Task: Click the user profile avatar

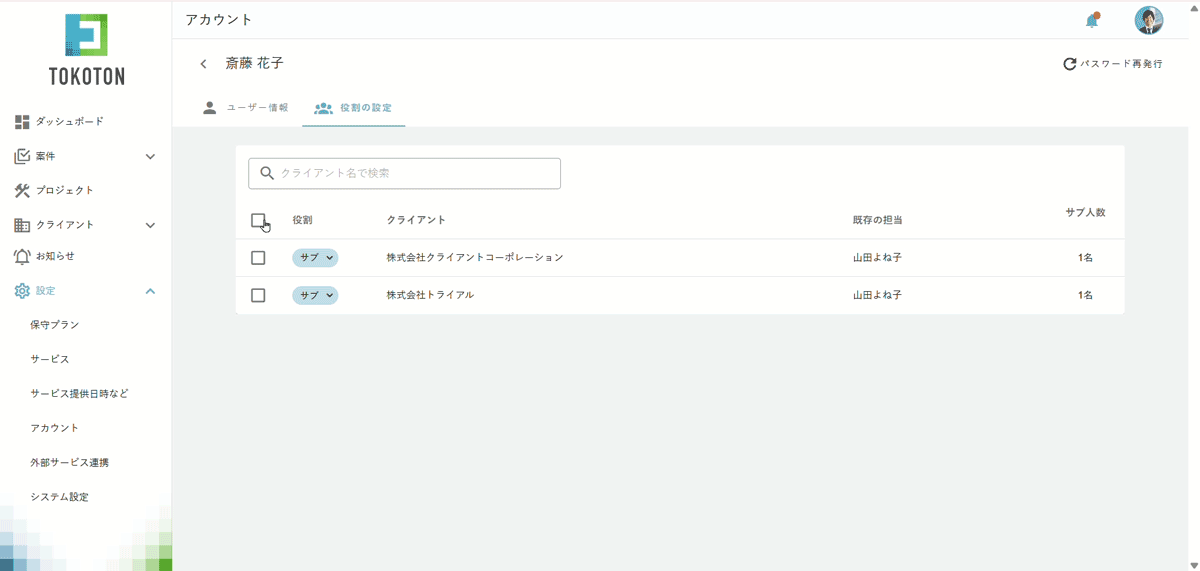Action: click(1148, 20)
